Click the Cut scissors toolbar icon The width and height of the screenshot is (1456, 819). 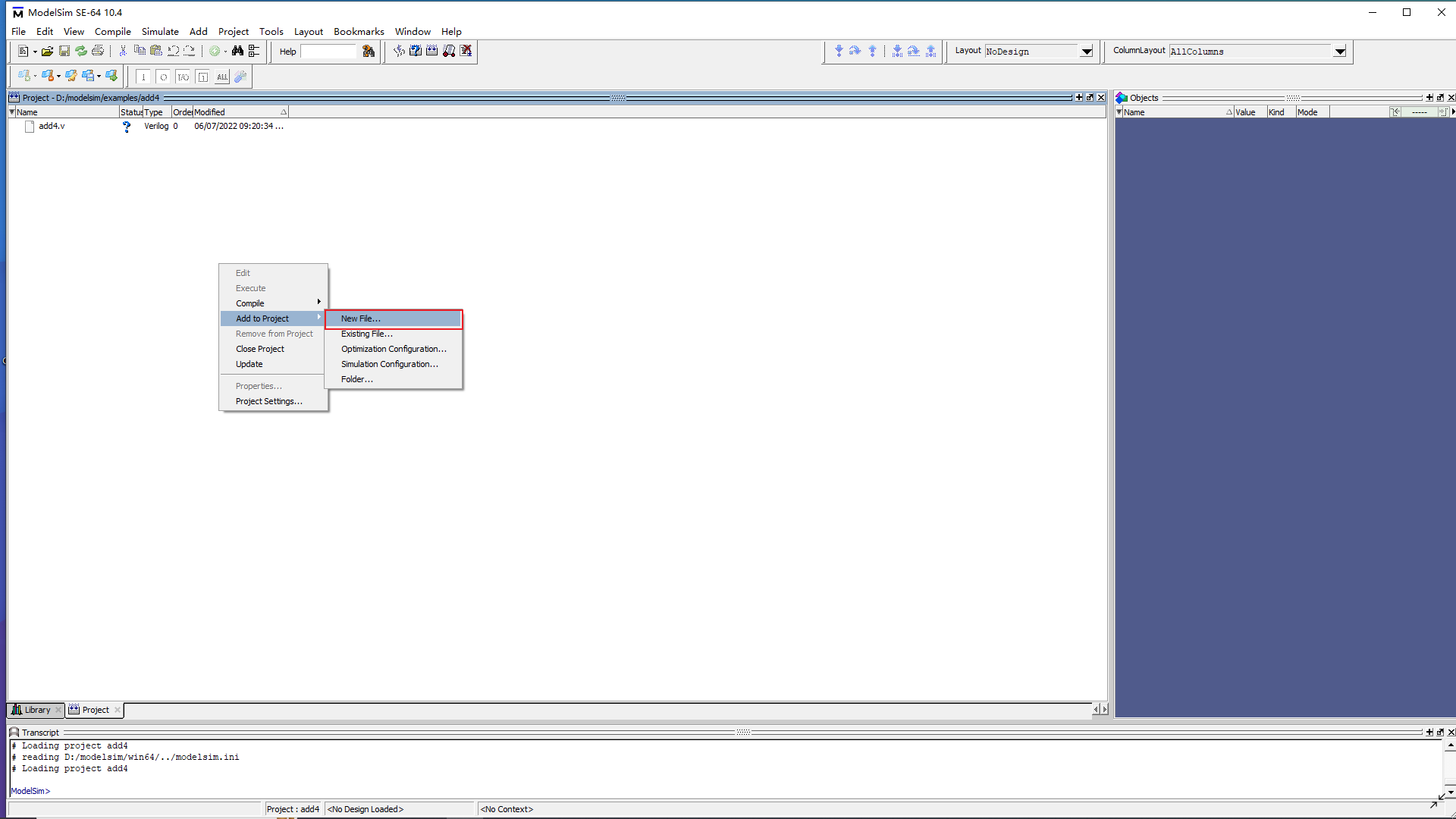pos(123,51)
